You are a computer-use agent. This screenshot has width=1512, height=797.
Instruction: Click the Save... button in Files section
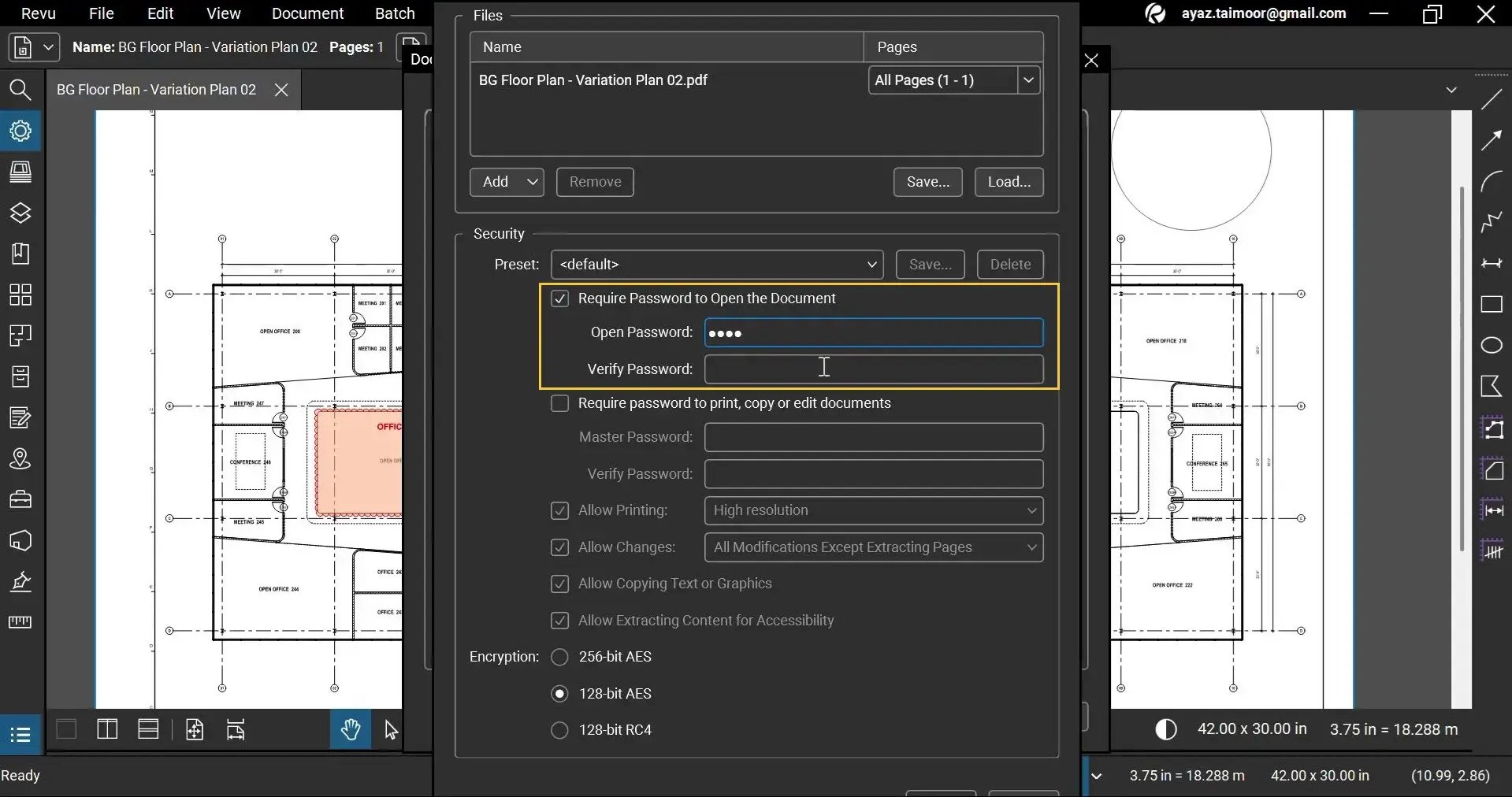928,182
